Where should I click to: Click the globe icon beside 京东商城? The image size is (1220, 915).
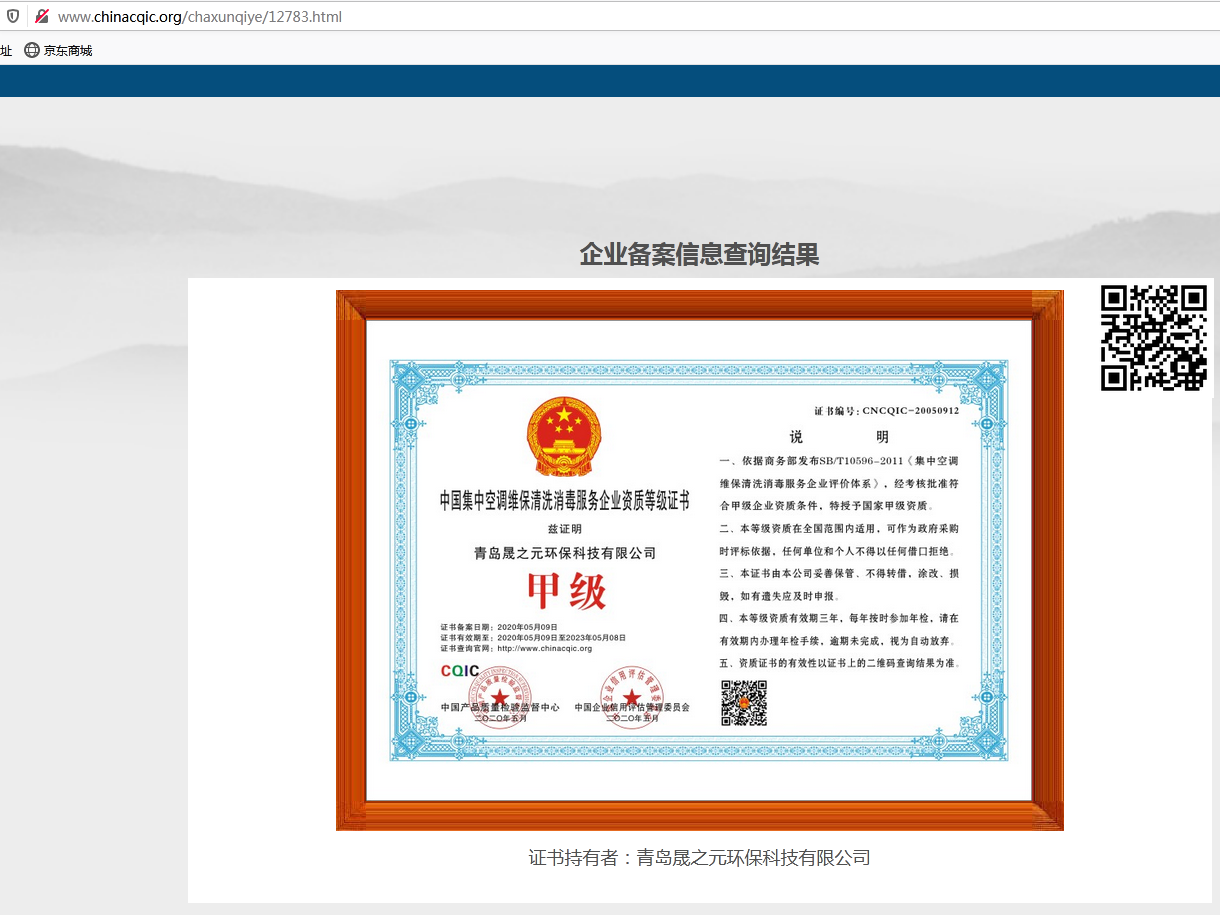[32, 50]
